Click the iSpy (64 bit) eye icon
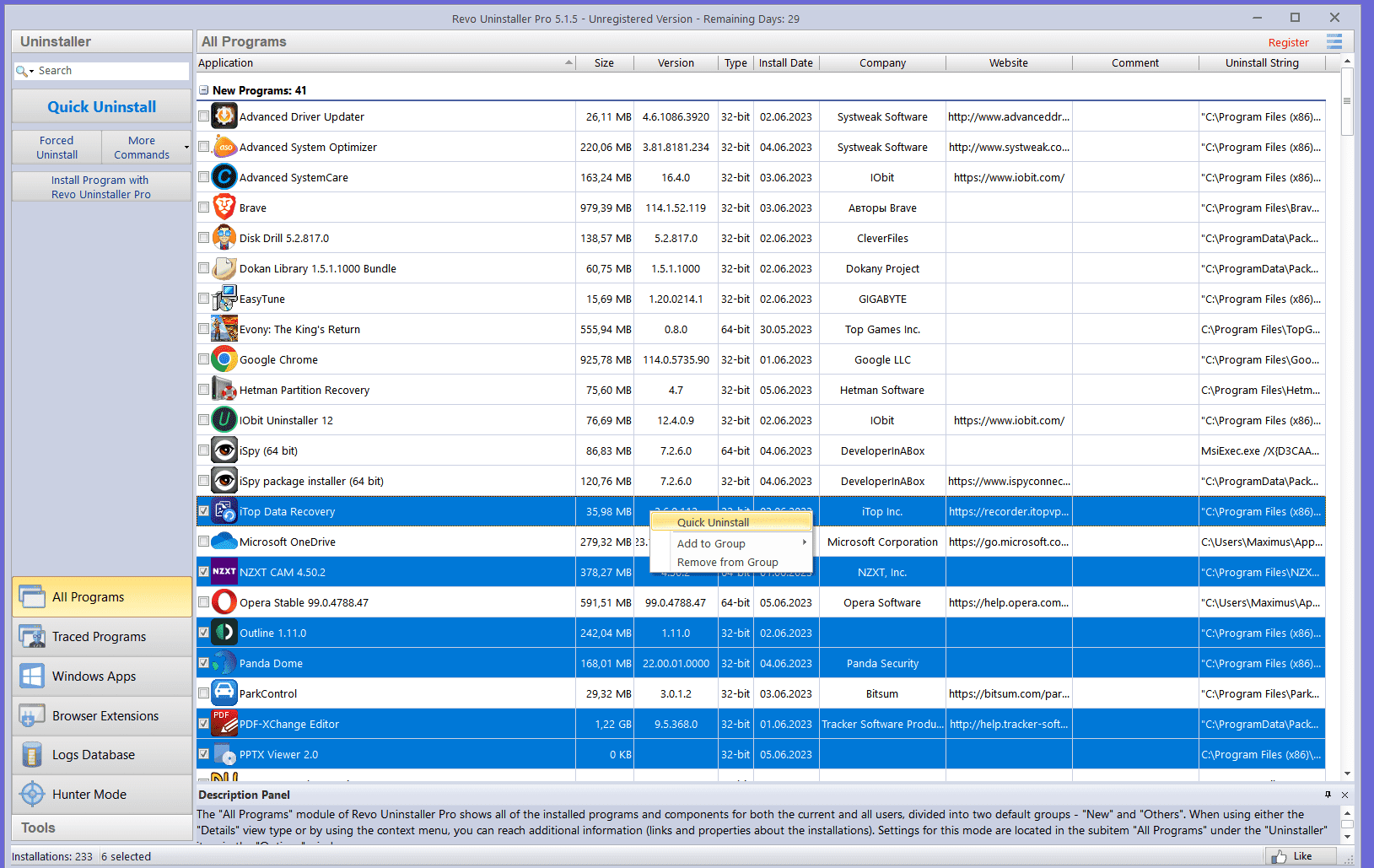The width and height of the screenshot is (1374, 868). tap(224, 450)
